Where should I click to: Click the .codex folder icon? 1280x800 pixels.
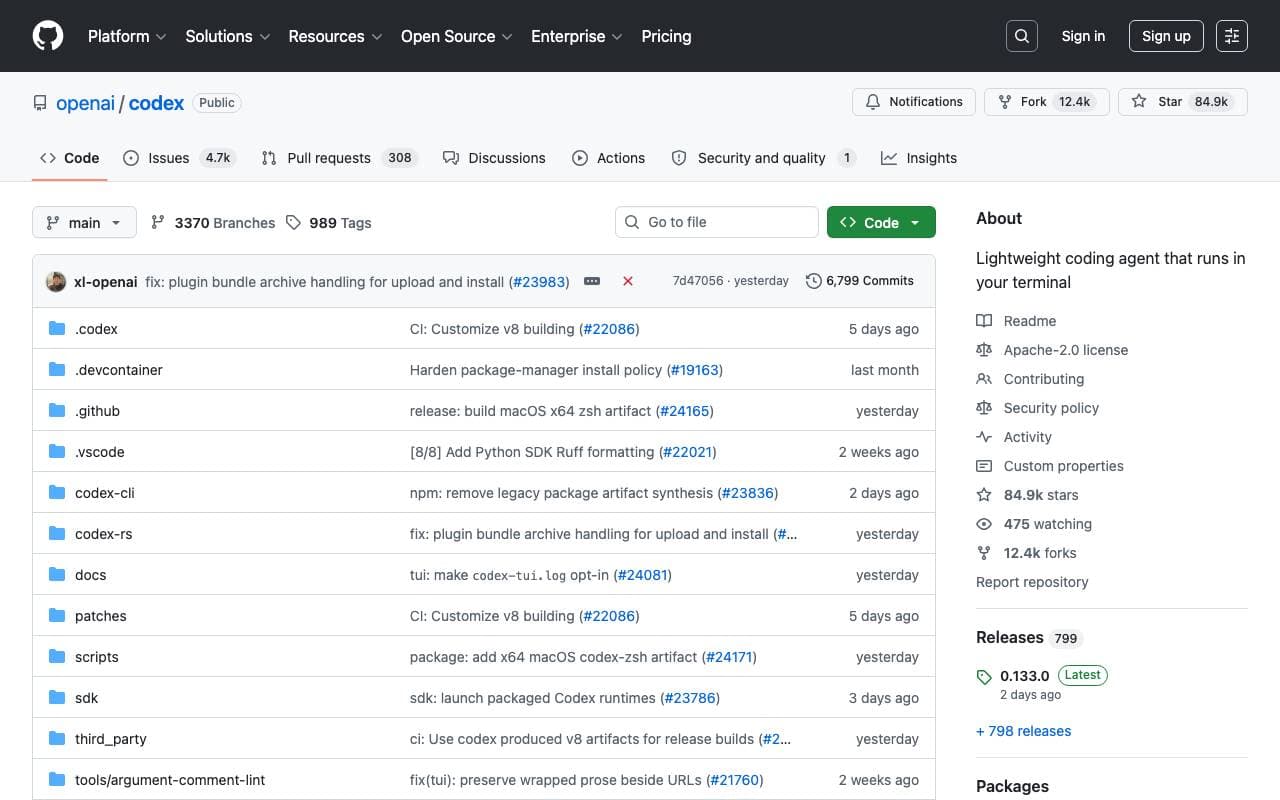point(57,329)
